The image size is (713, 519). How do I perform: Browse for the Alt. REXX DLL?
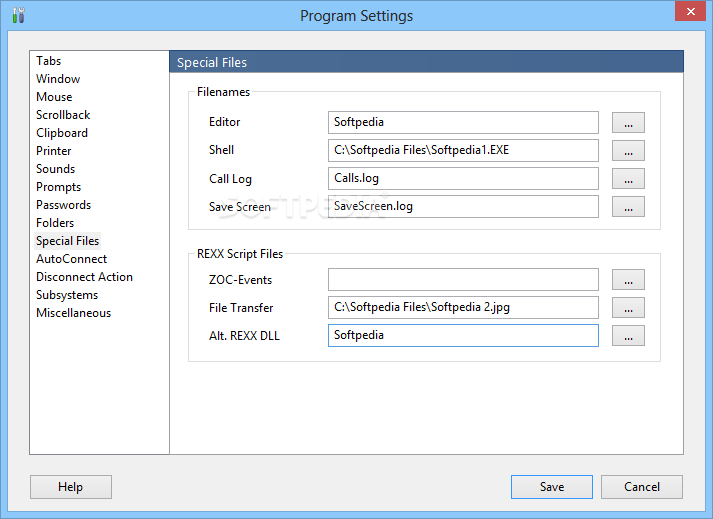click(628, 336)
